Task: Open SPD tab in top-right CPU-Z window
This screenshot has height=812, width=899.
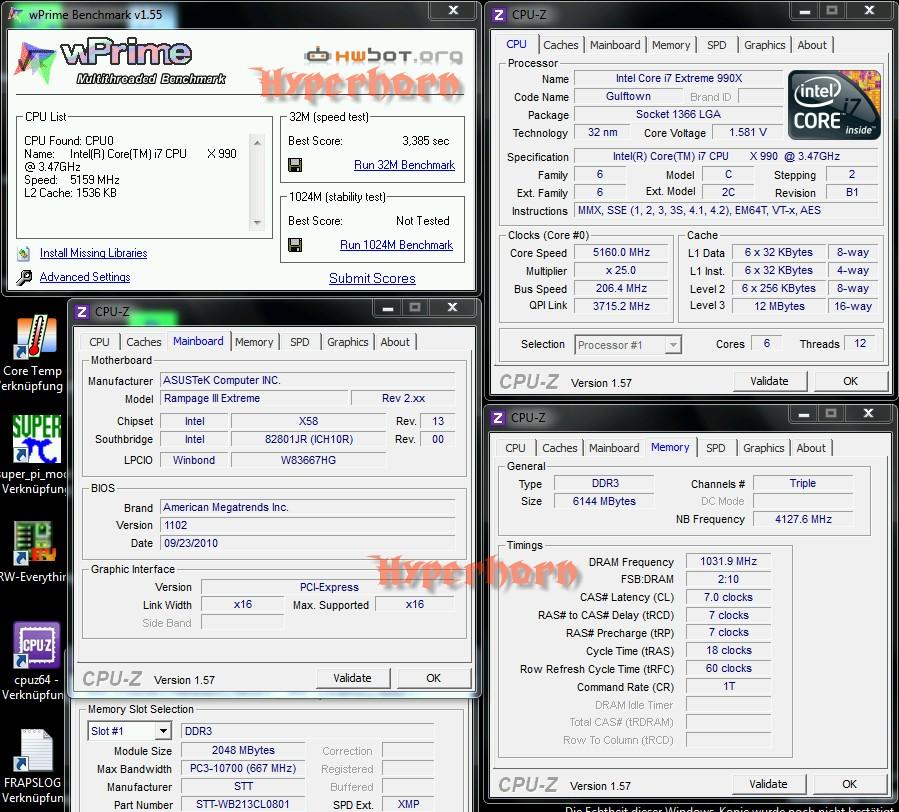Action: pos(716,45)
